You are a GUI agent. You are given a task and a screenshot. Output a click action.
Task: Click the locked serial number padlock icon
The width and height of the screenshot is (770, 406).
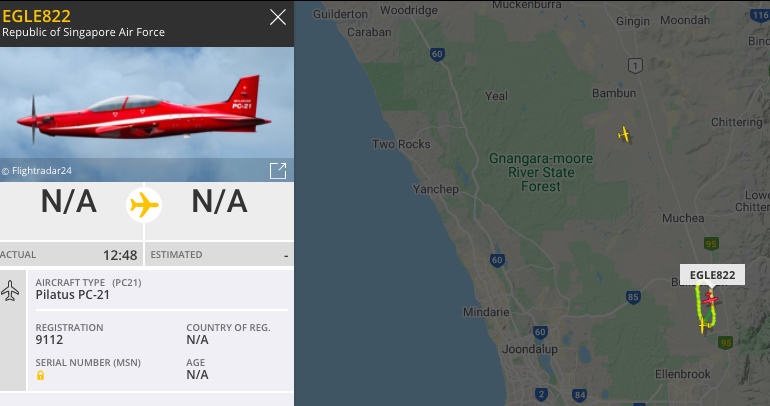click(x=40, y=376)
